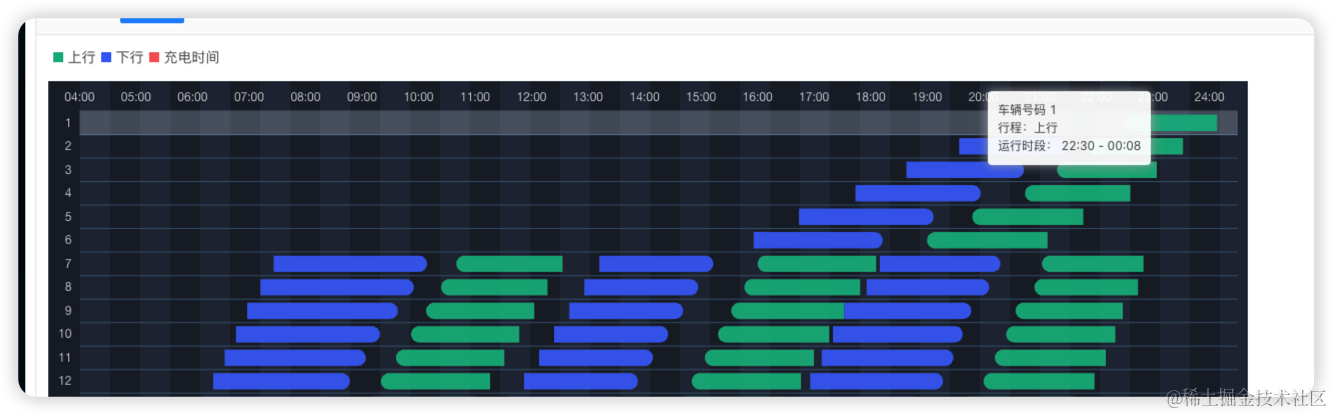Click the 05:00 time axis label

[x=136, y=97]
